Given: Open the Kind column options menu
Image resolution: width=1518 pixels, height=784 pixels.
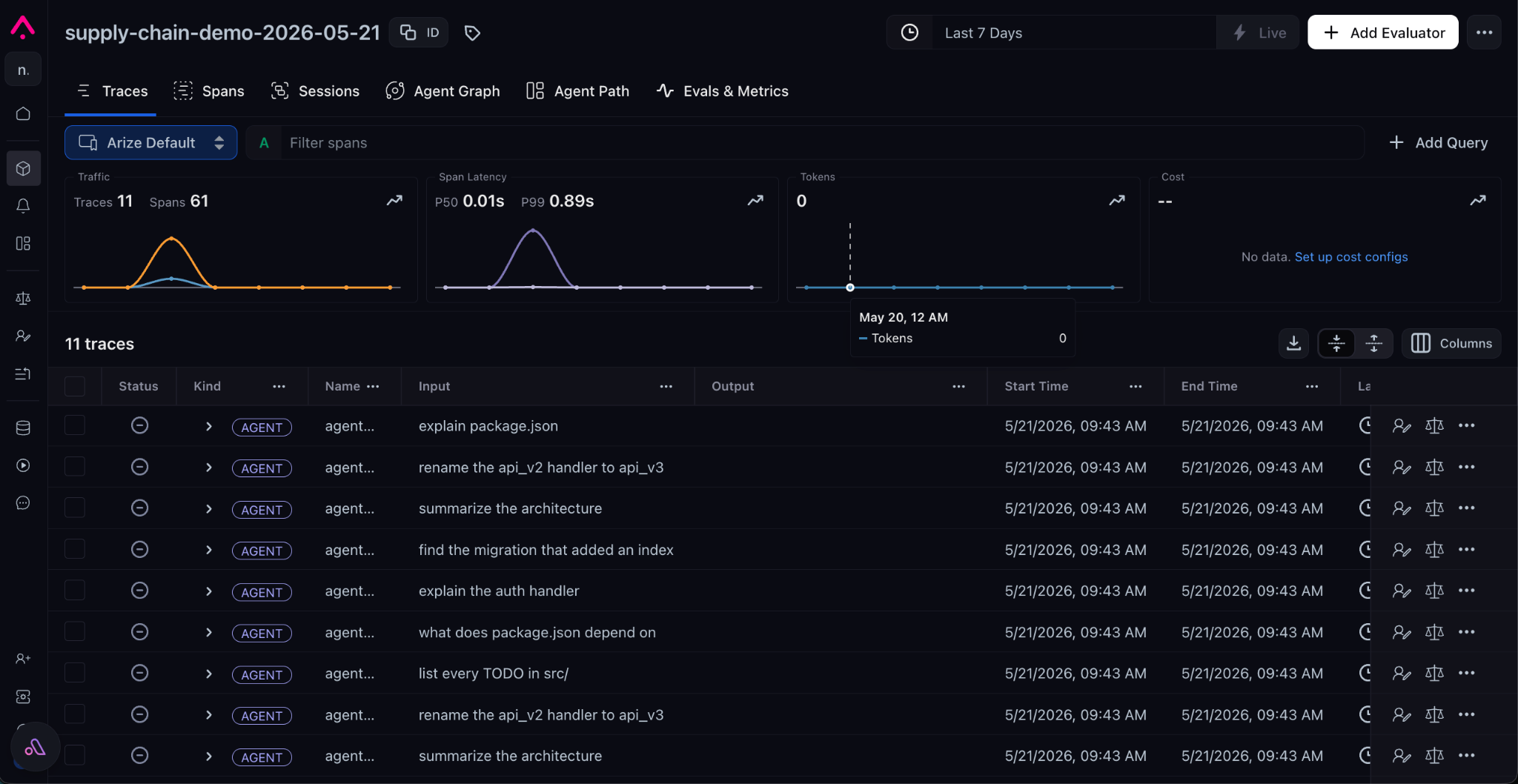Looking at the screenshot, I should click(279, 386).
